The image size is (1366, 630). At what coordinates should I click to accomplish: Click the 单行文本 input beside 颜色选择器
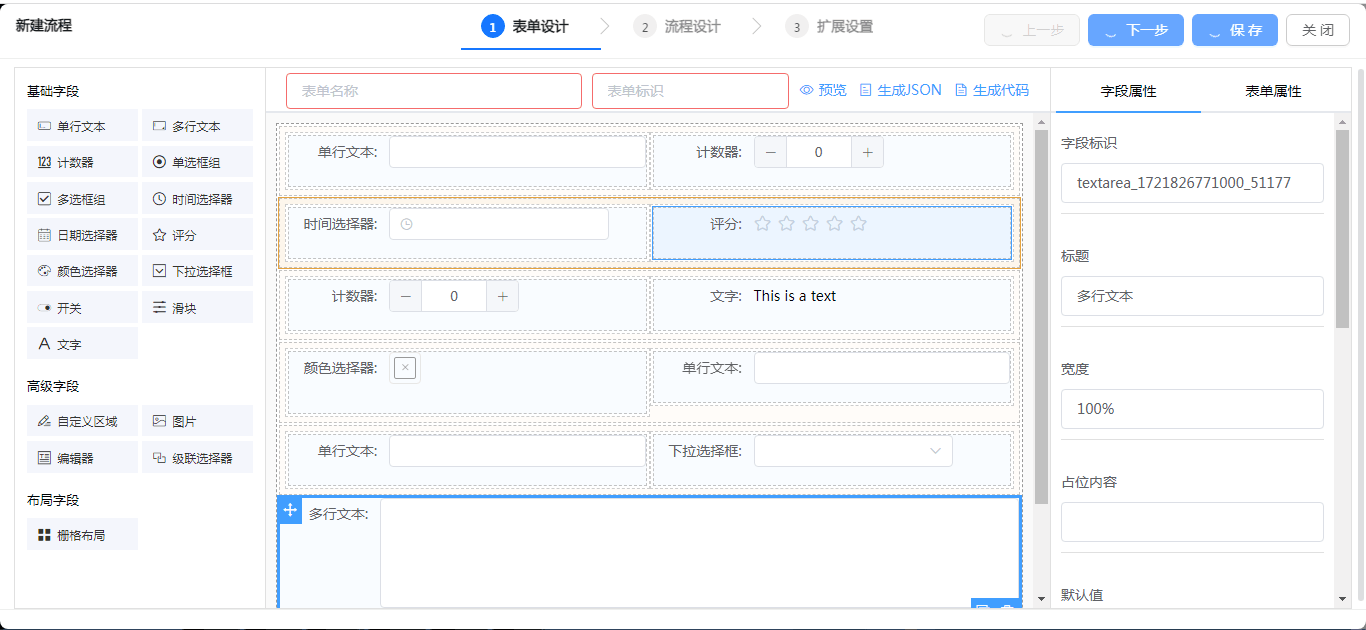(x=882, y=368)
